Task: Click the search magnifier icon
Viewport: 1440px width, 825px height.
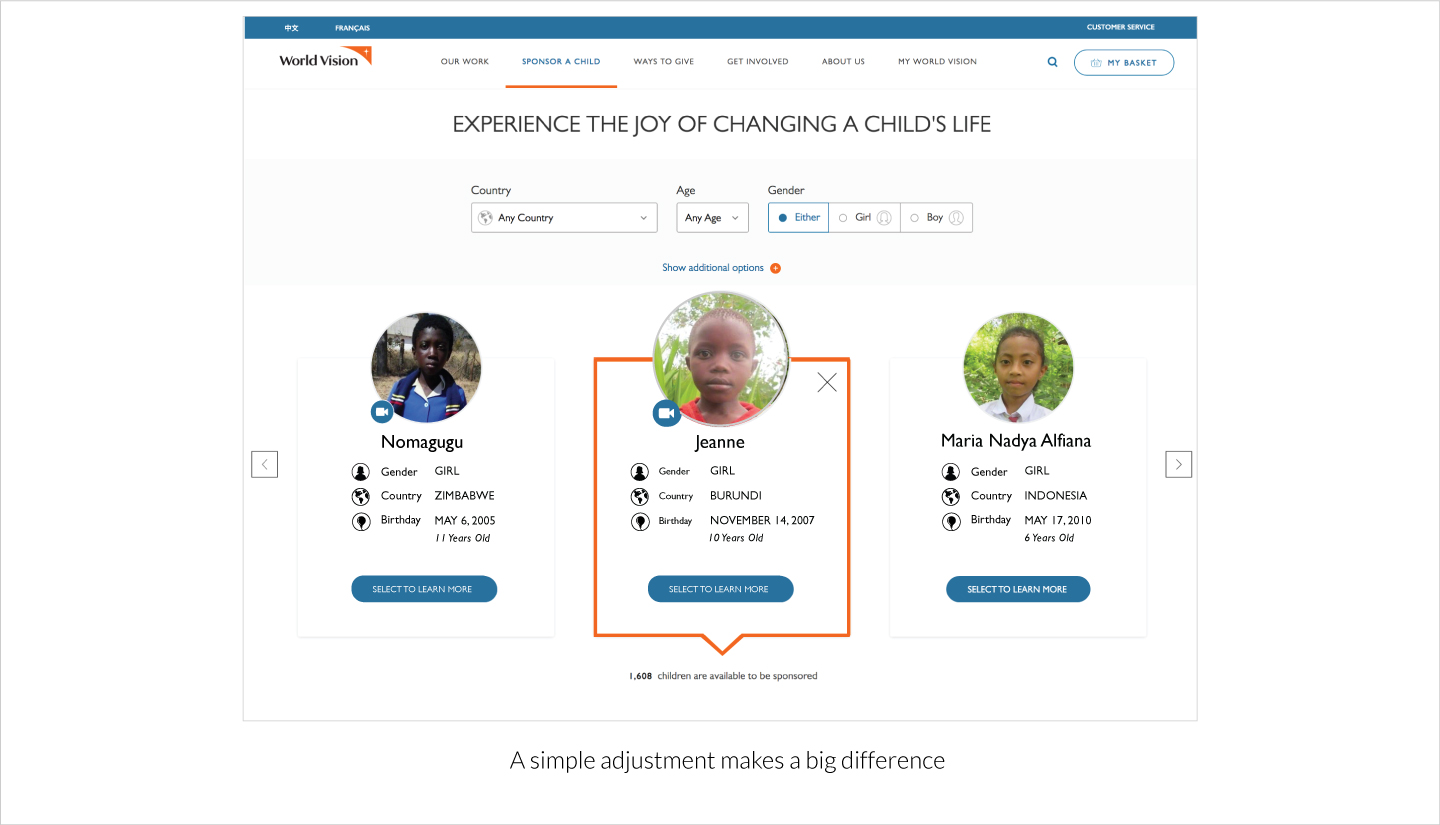Action: (x=1052, y=62)
